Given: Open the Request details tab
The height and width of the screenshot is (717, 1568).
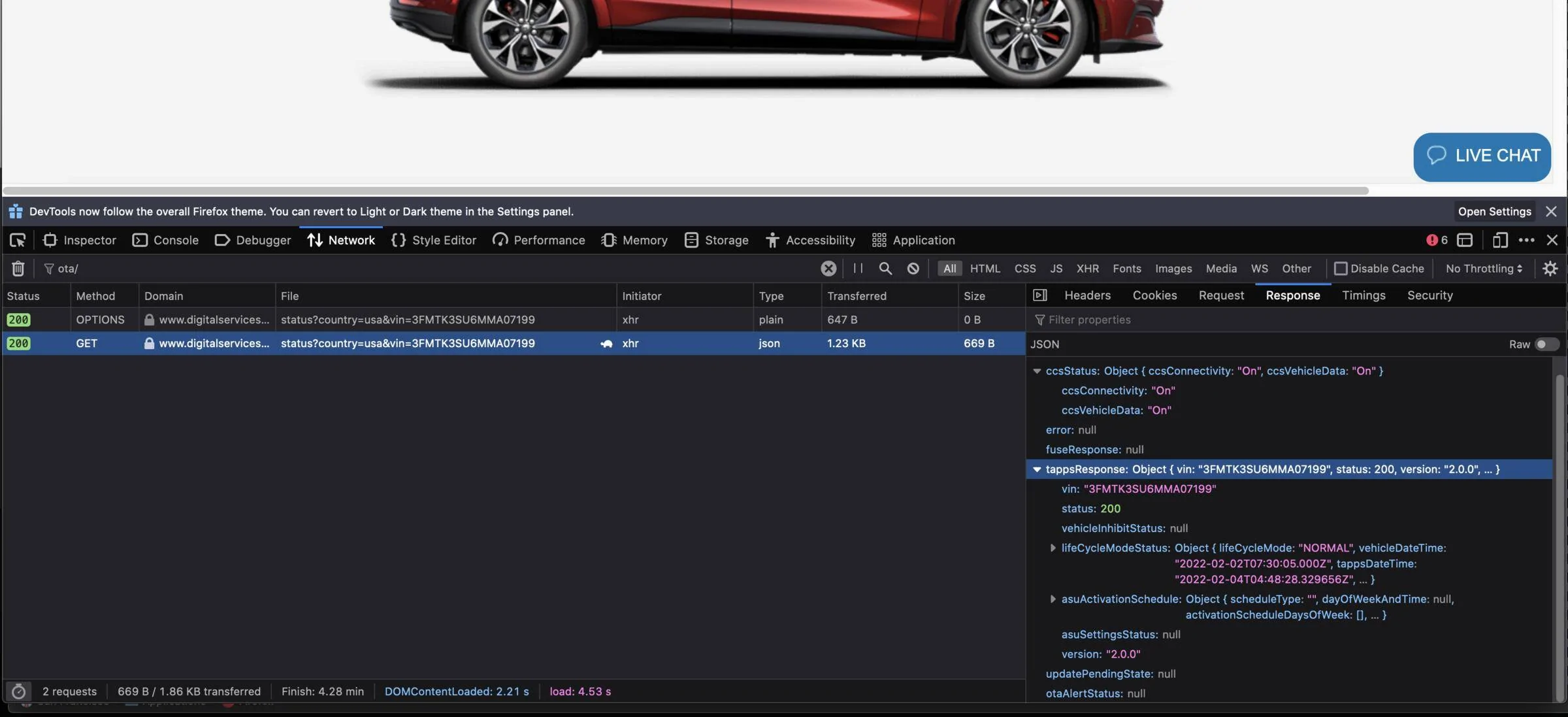Looking at the screenshot, I should pyautogui.click(x=1221, y=295).
